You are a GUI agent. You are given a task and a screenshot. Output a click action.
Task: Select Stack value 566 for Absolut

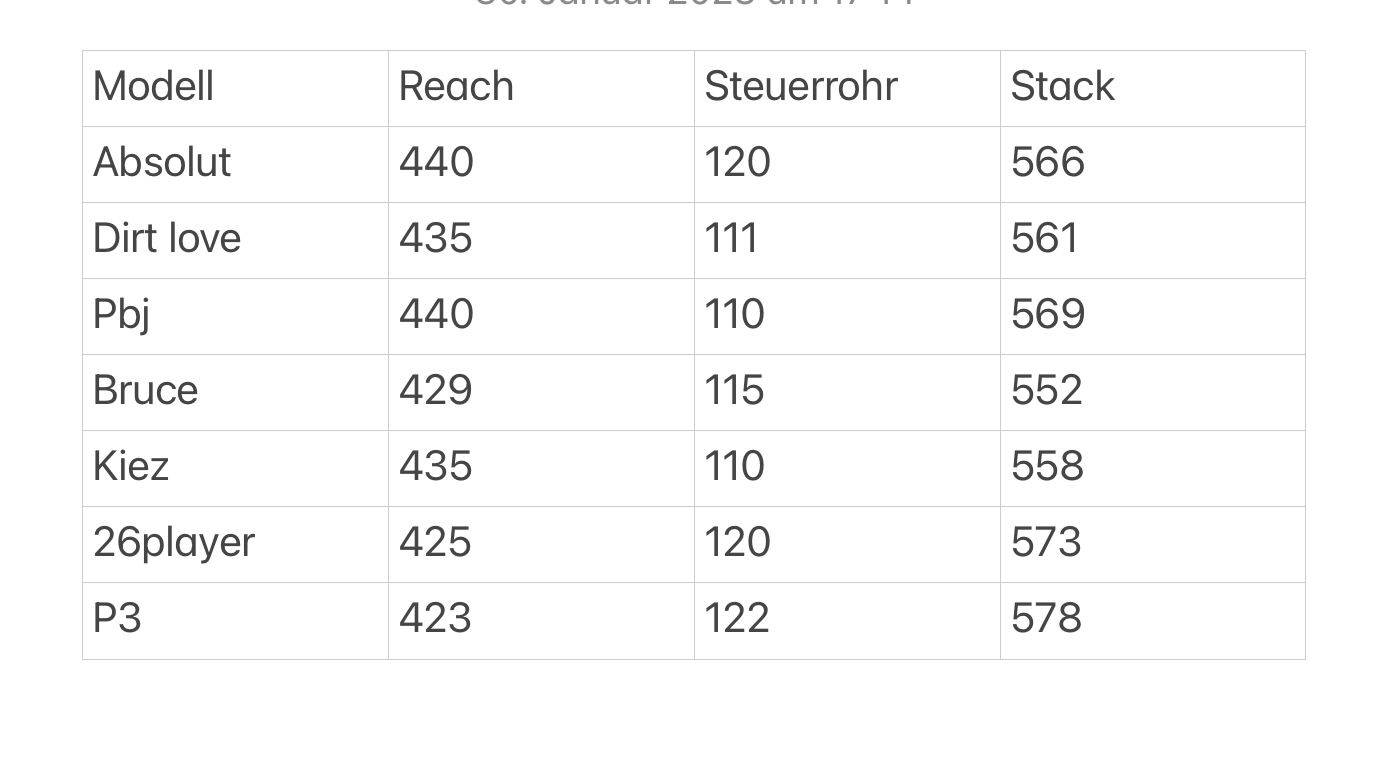point(1048,163)
